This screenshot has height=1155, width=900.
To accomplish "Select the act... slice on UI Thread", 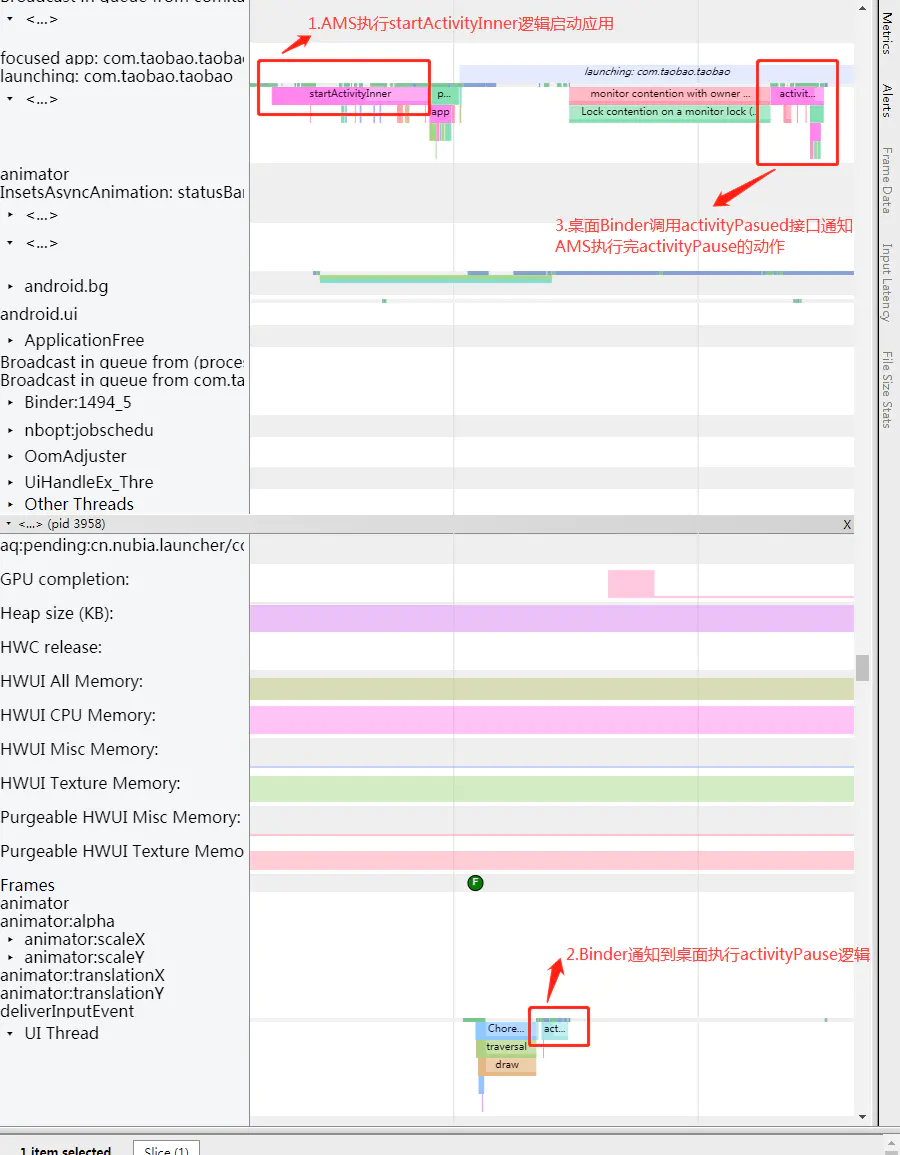I will click(555, 1029).
